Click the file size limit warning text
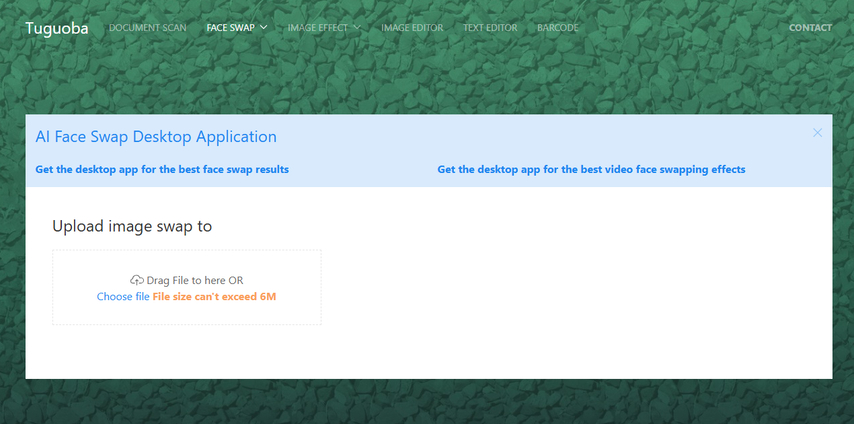 point(214,296)
